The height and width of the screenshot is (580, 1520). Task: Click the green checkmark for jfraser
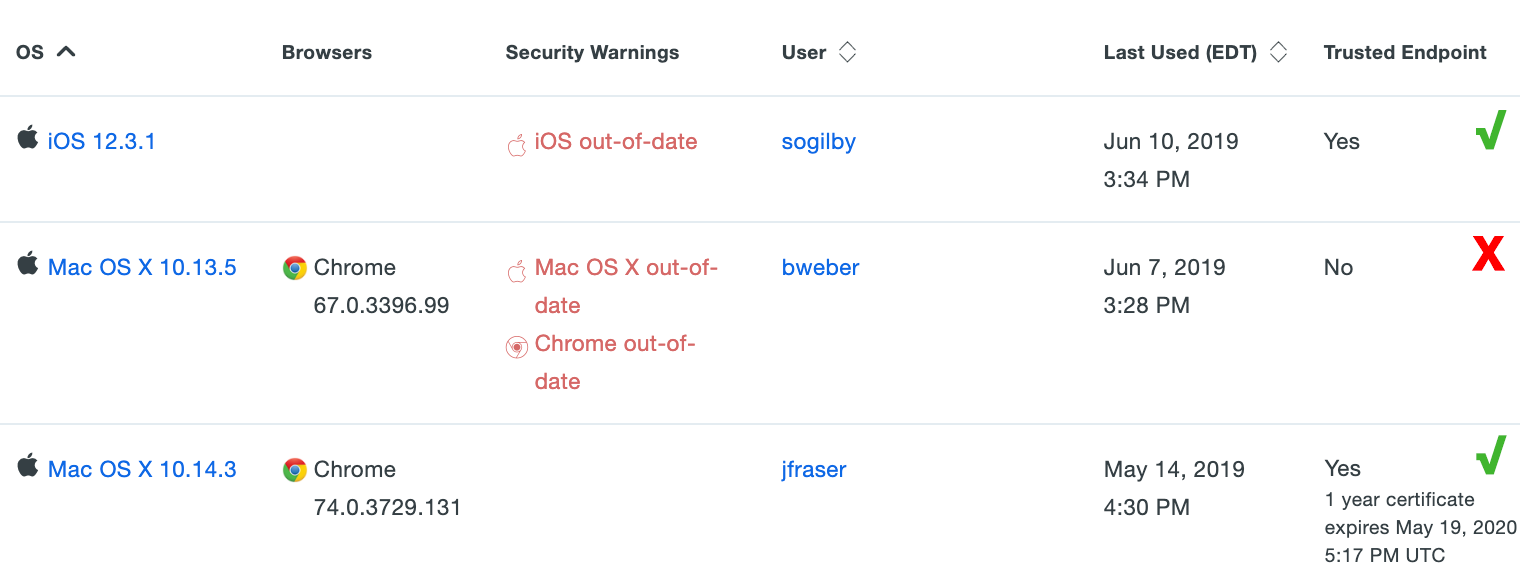click(x=1490, y=455)
